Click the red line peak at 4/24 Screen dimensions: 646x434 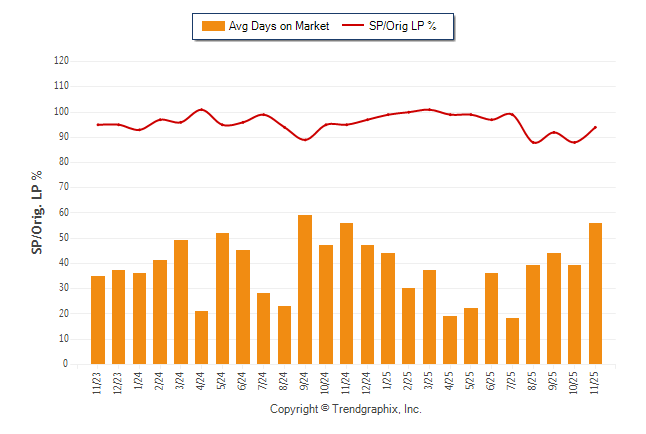[201, 109]
